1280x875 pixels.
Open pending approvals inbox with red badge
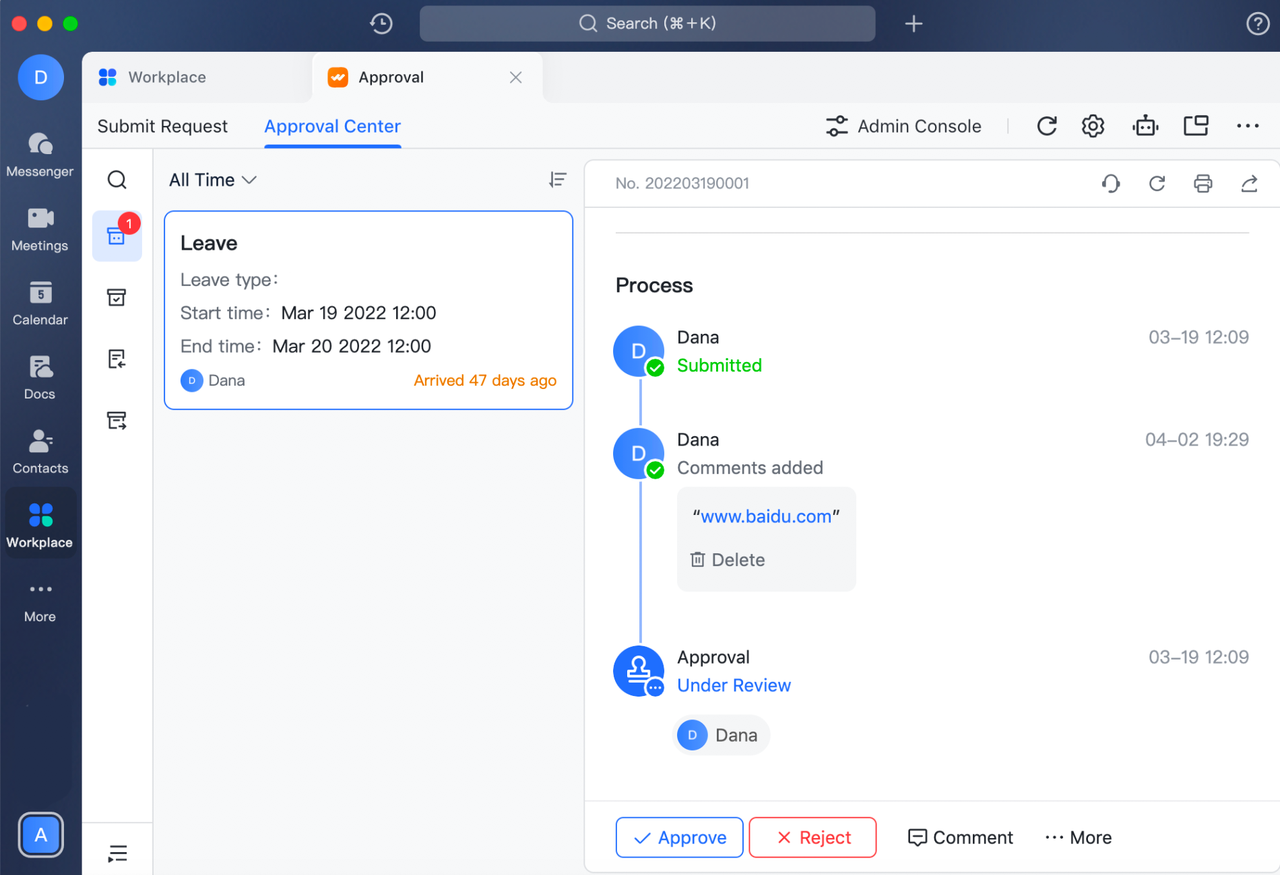click(x=117, y=236)
